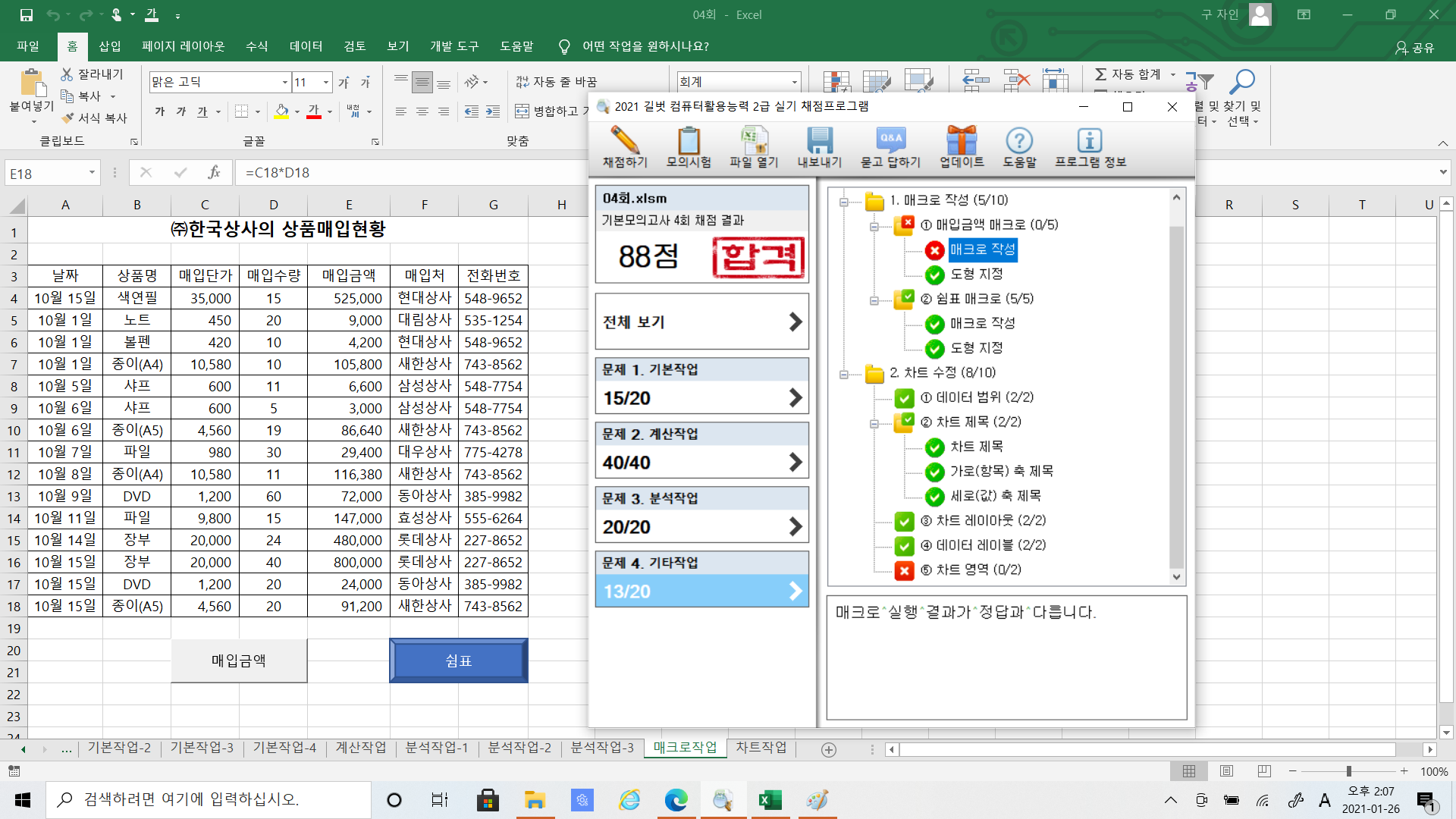Open the font name 맑은 고딕 dropdown
Image resolution: width=1456 pixels, height=819 pixels.
(x=285, y=82)
